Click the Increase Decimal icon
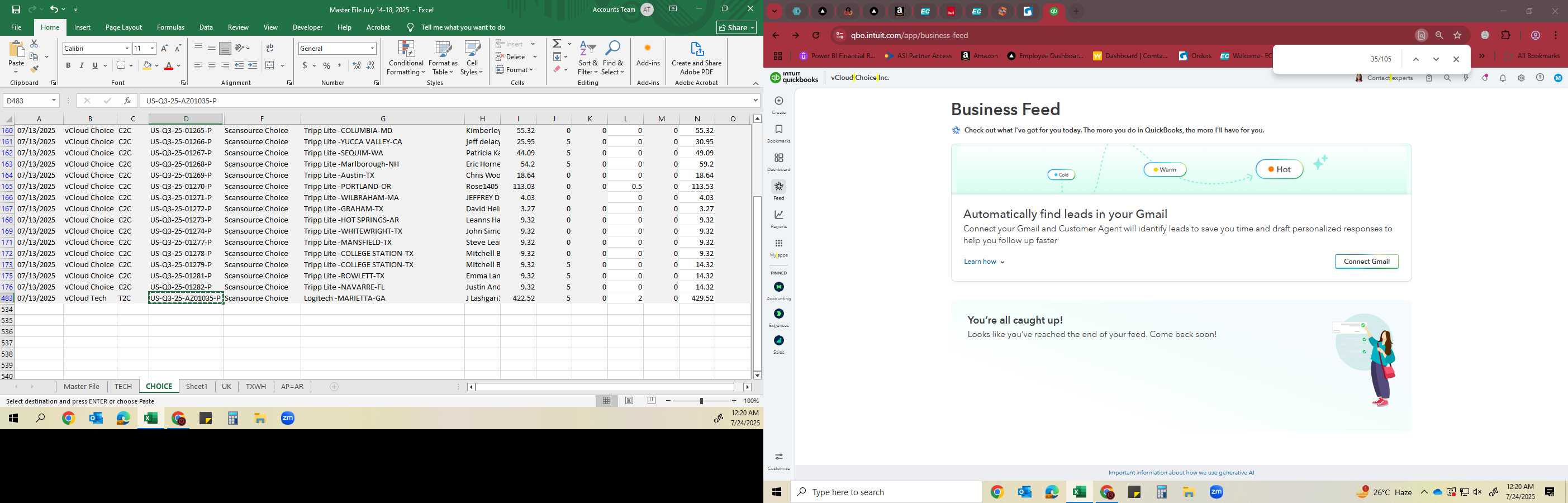Image resolution: width=1568 pixels, height=503 pixels. (357, 65)
